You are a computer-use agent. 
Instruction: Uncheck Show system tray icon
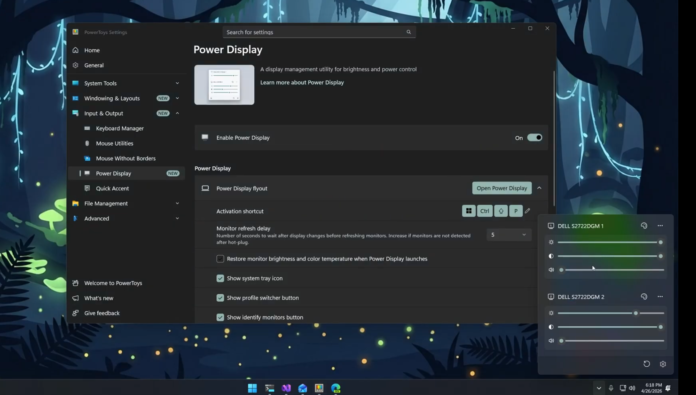pos(220,278)
